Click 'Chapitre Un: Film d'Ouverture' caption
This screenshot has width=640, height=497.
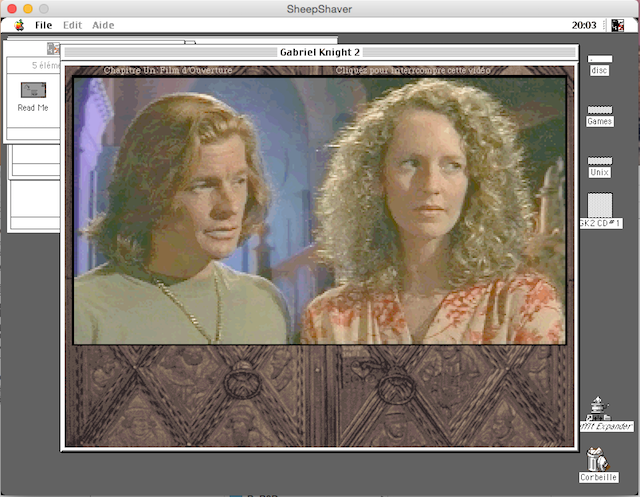click(x=168, y=71)
